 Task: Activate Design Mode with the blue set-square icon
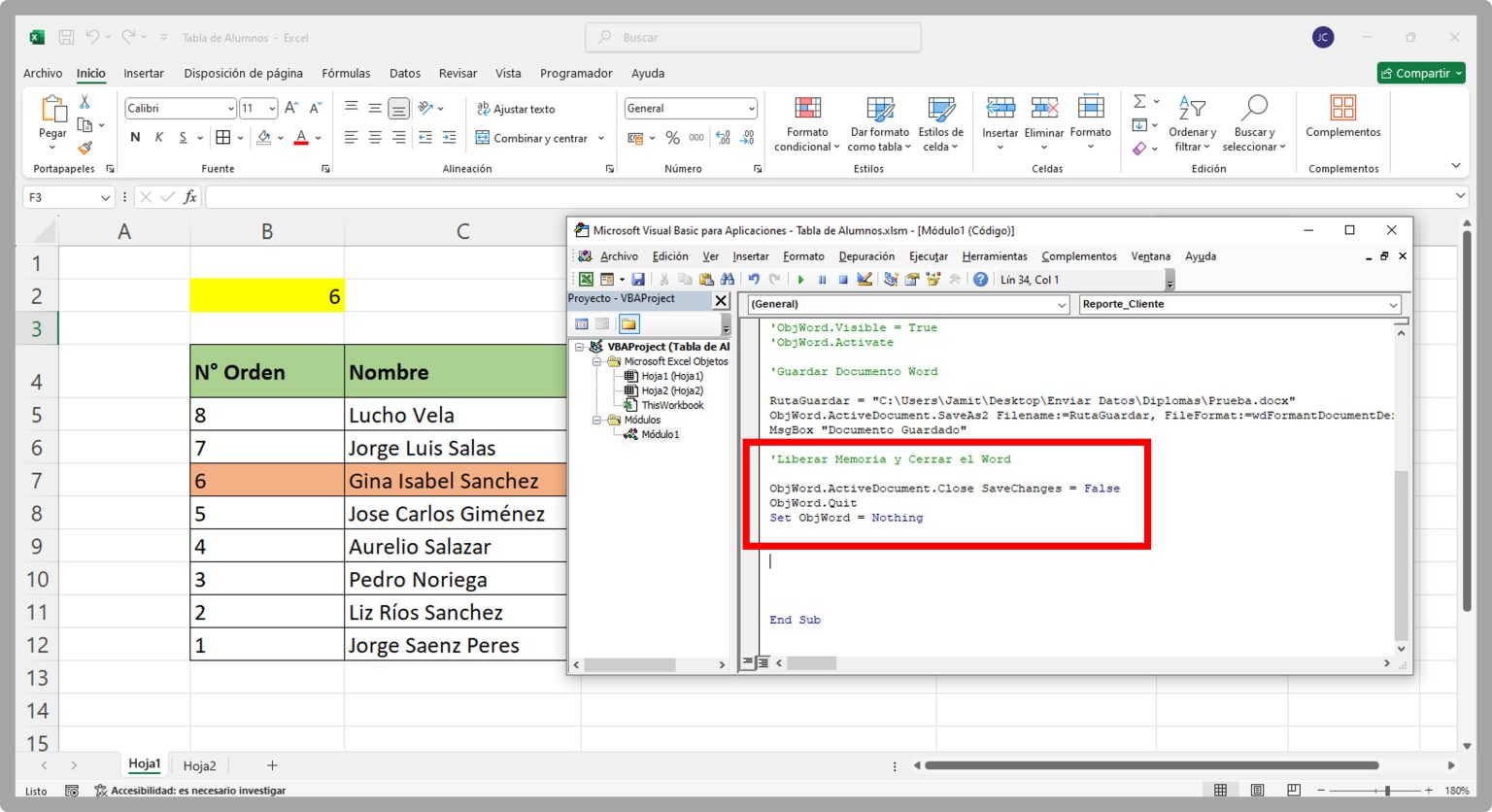[865, 279]
